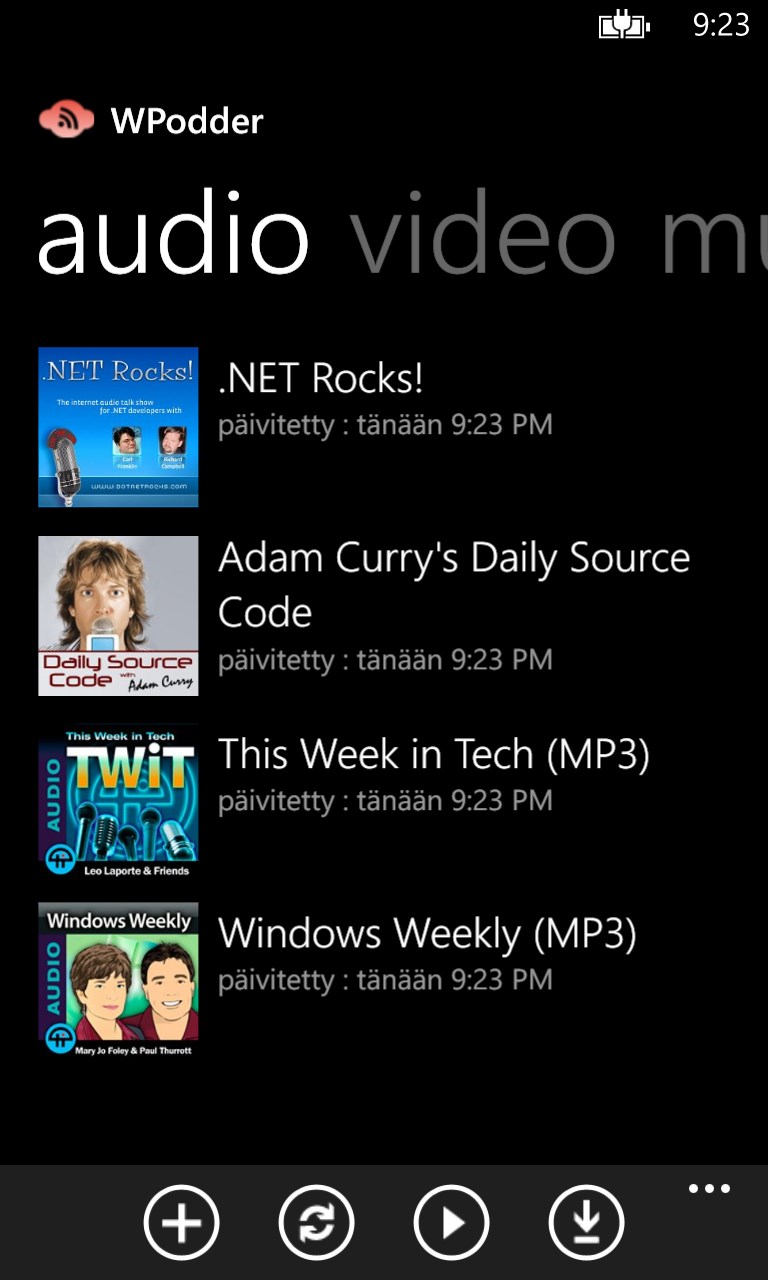The image size is (768, 1280).
Task: Tap Adam Curry's Daily Source Code artwork
Action: click(x=118, y=616)
